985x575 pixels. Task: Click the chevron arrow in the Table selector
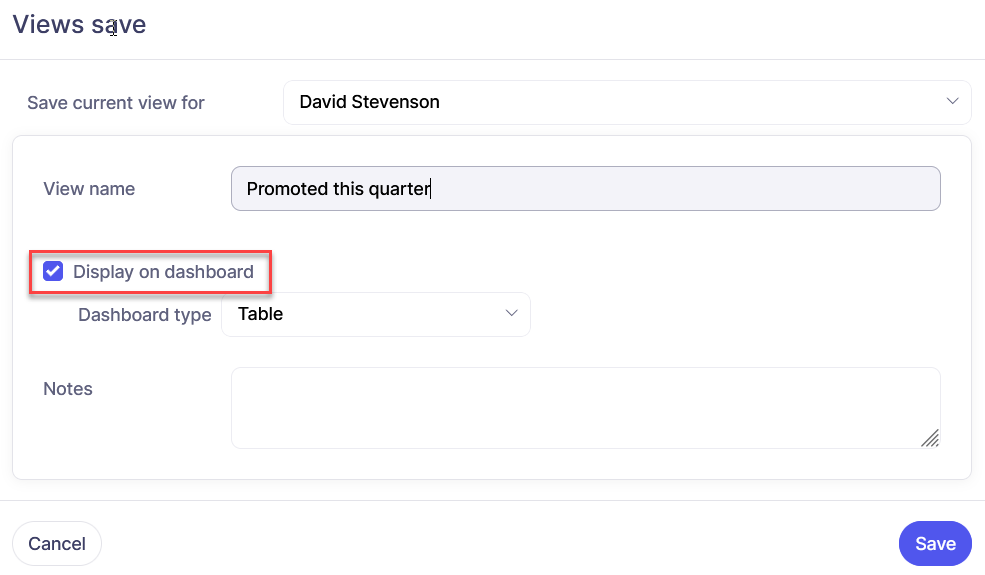point(511,314)
